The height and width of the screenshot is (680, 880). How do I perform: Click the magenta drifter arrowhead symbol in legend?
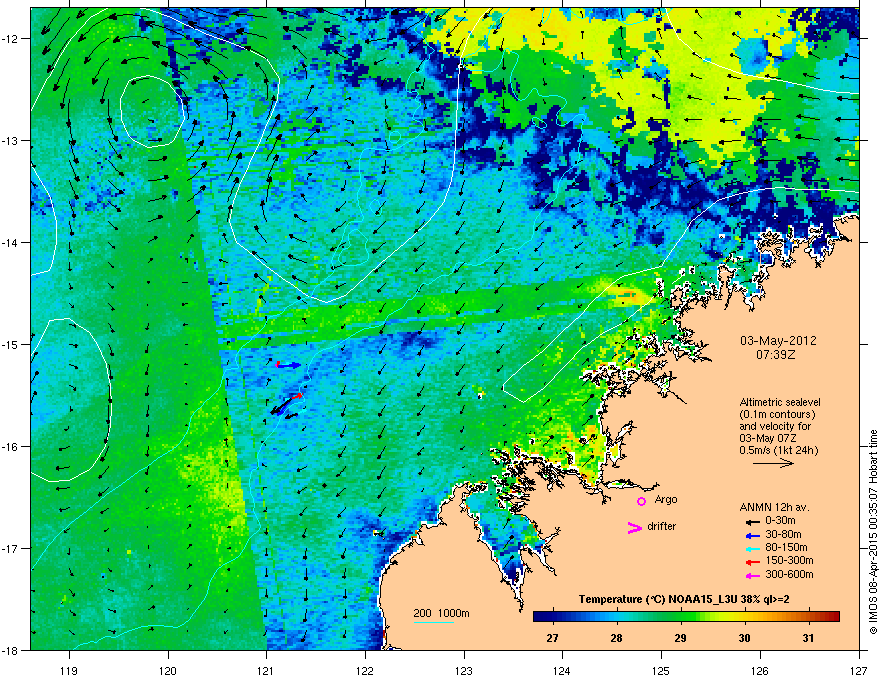(634, 527)
